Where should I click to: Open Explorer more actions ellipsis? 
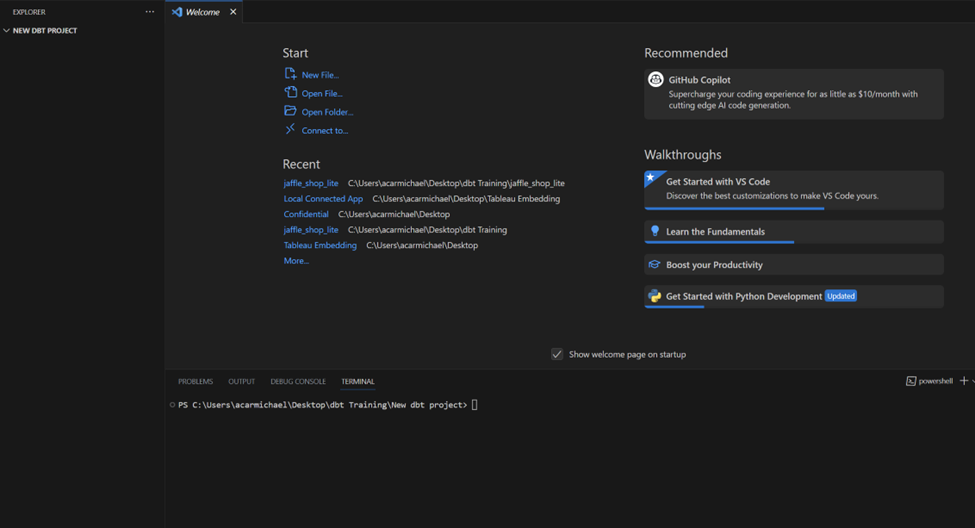click(x=150, y=12)
